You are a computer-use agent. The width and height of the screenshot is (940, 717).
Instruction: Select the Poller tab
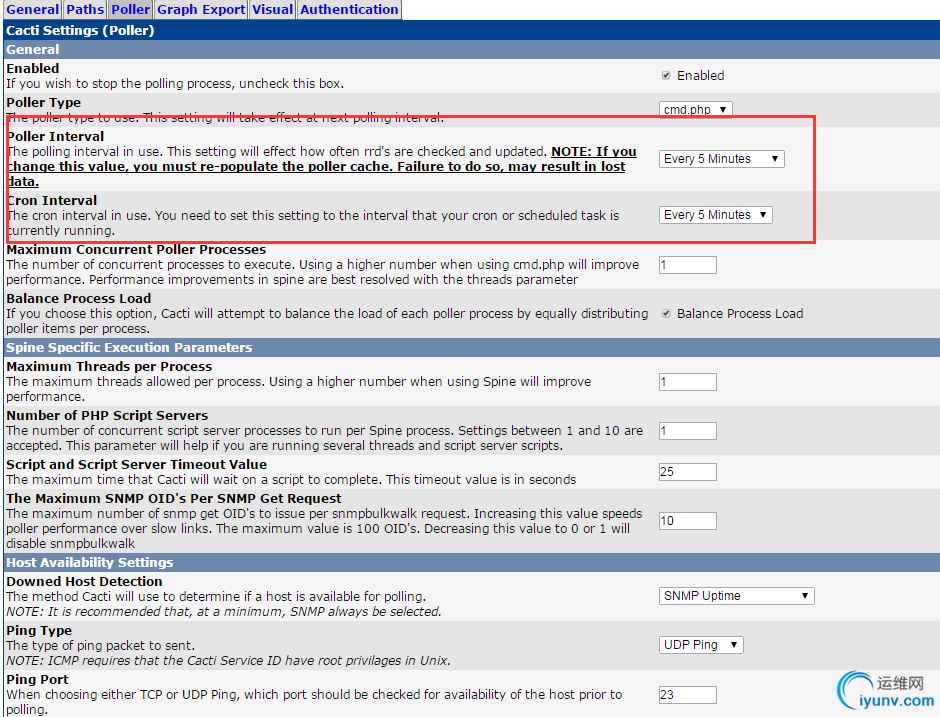131,10
